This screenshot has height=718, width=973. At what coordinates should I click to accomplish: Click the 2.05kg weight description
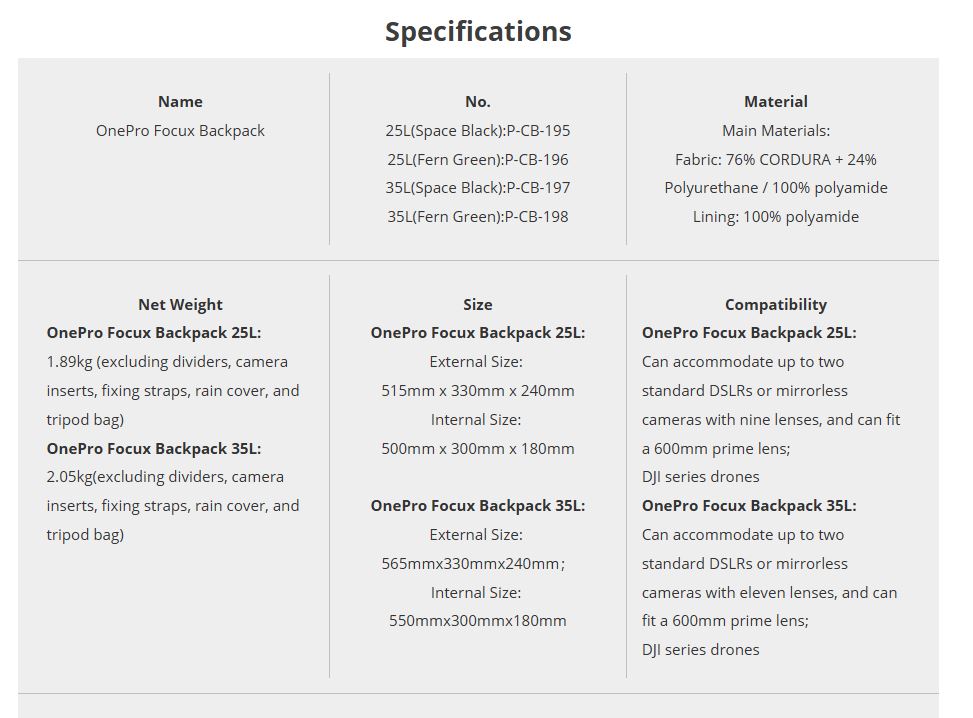(173, 505)
